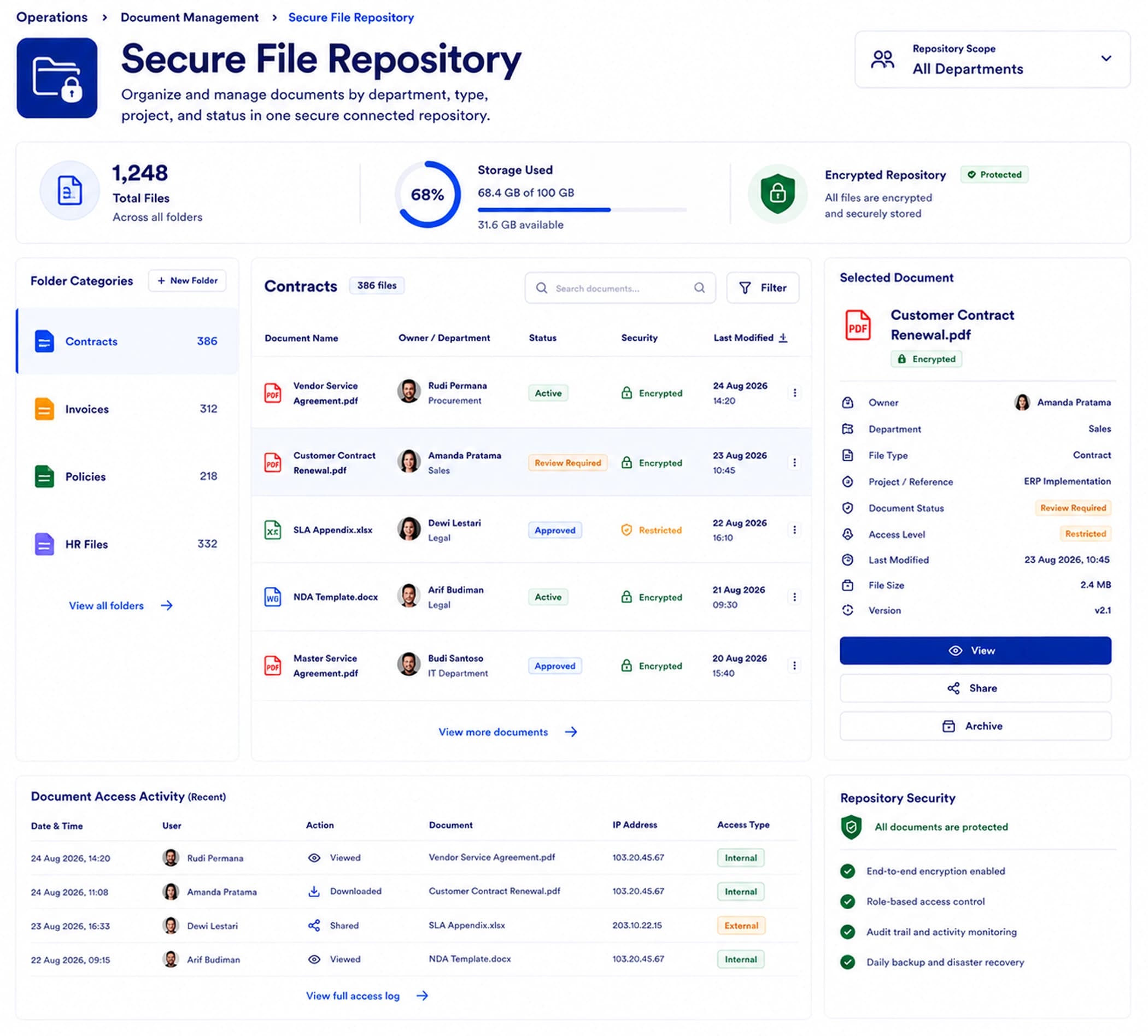This screenshot has height=1036, width=1148.
Task: Click the 68% storage progress ring
Action: pyautogui.click(x=427, y=194)
